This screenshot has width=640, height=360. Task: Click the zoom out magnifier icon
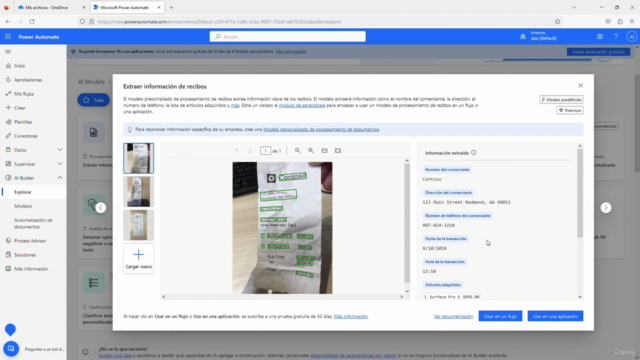298,151
